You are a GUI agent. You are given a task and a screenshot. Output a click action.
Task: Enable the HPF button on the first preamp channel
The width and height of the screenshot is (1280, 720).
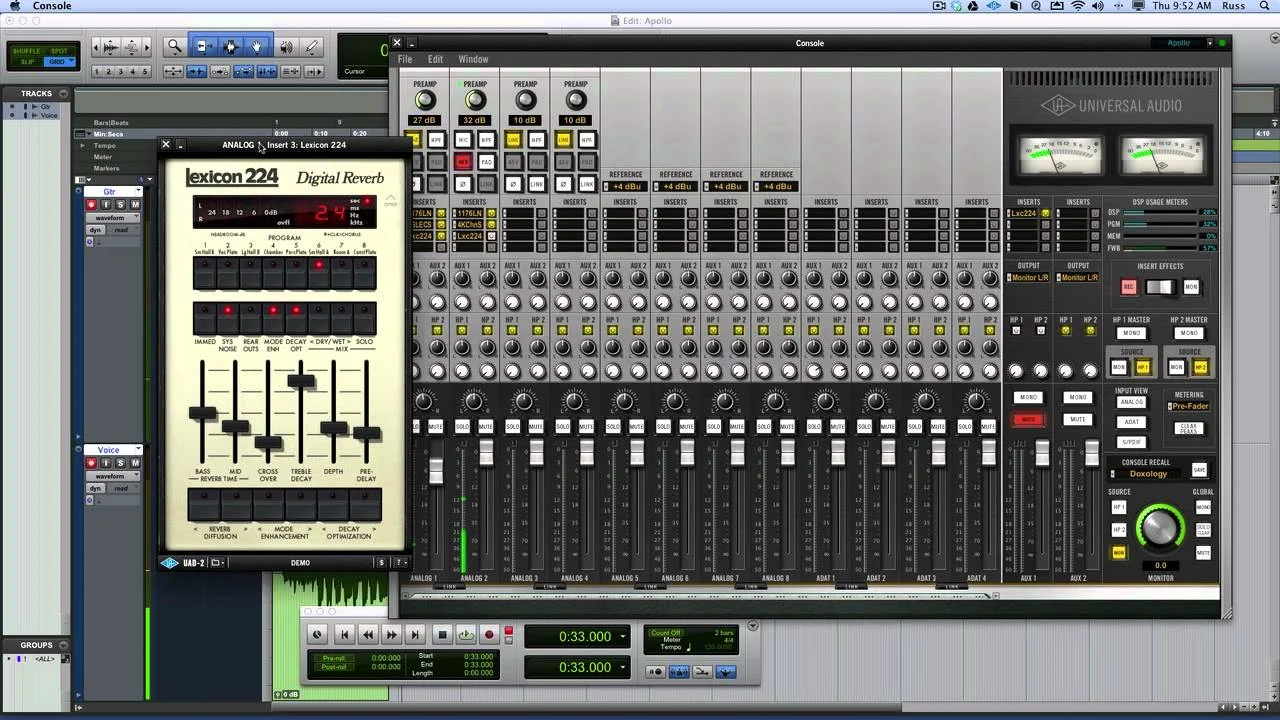click(436, 140)
